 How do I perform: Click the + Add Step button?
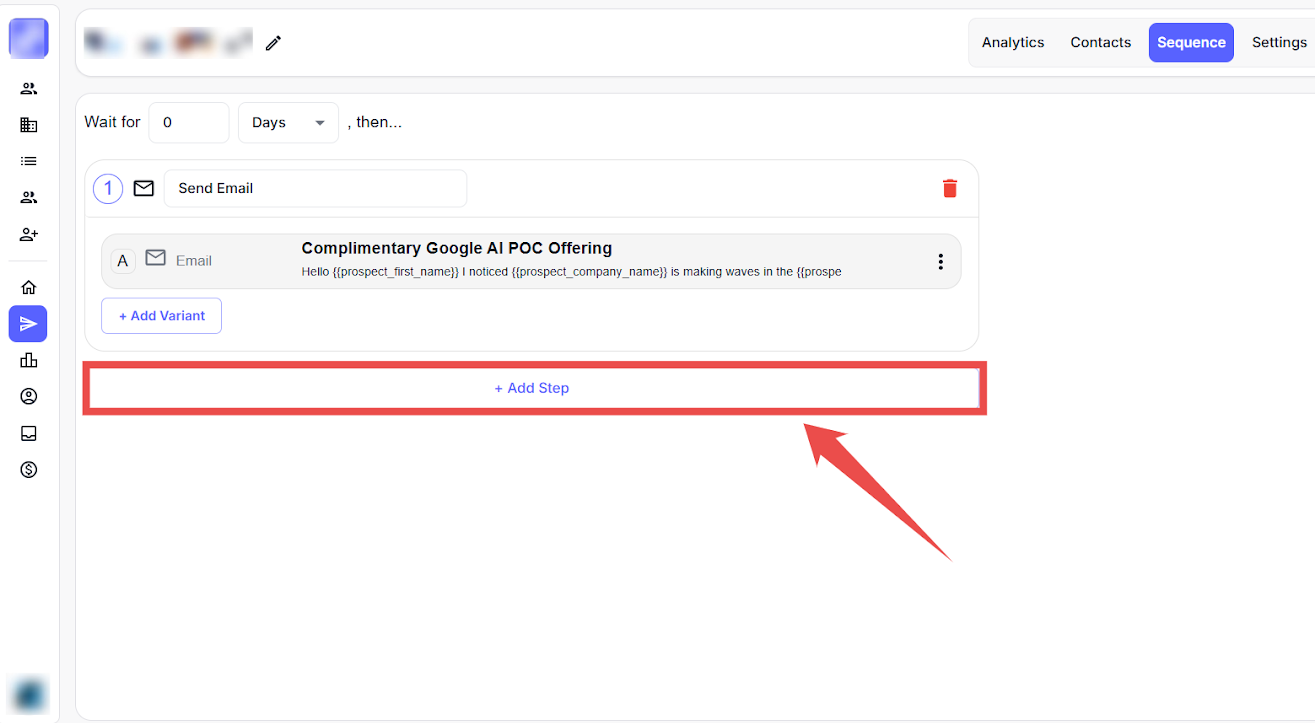coord(532,388)
